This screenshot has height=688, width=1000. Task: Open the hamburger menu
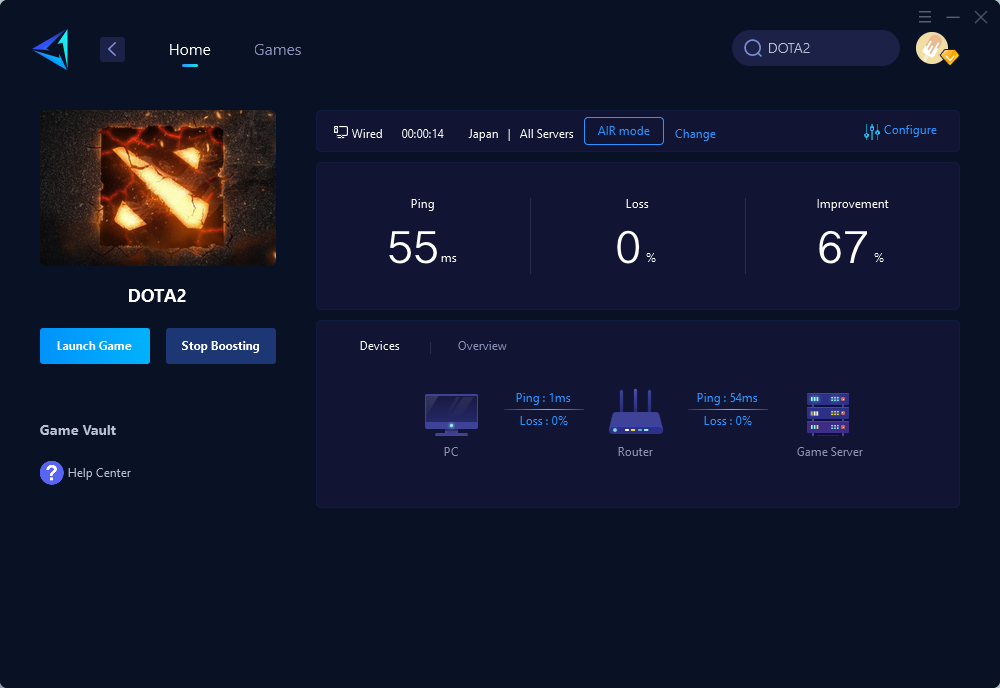click(x=925, y=17)
